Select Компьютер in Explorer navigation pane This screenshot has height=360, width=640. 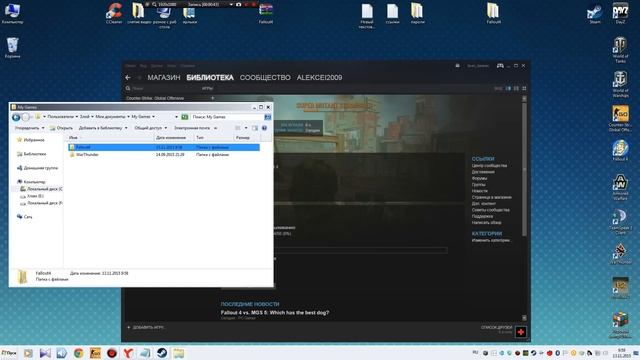31,182
